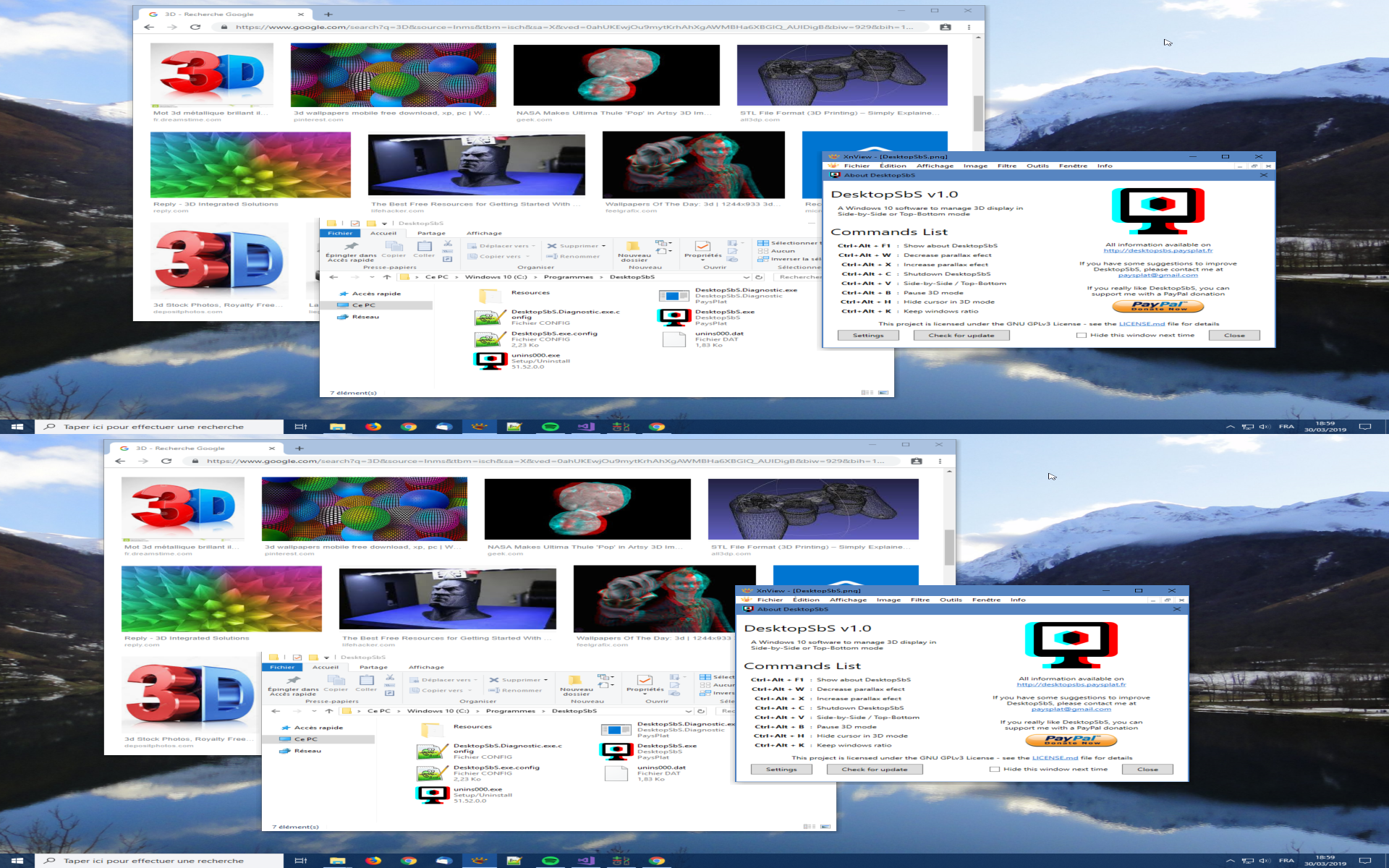Switch to the Partage ribbon tab
Screen dimensions: 1389x868
pos(431,233)
